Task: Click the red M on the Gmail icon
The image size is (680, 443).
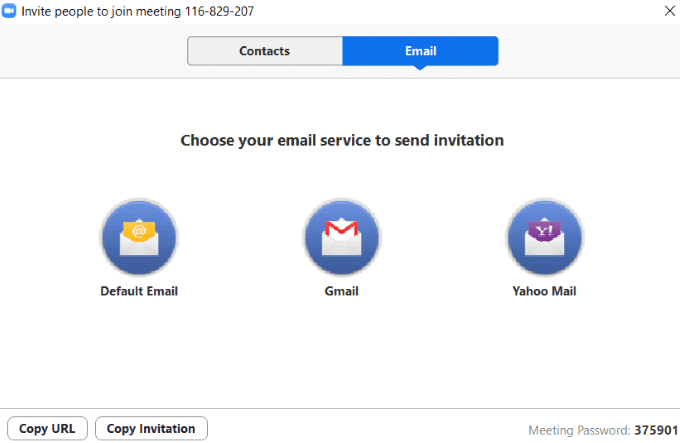Action: click(x=342, y=234)
